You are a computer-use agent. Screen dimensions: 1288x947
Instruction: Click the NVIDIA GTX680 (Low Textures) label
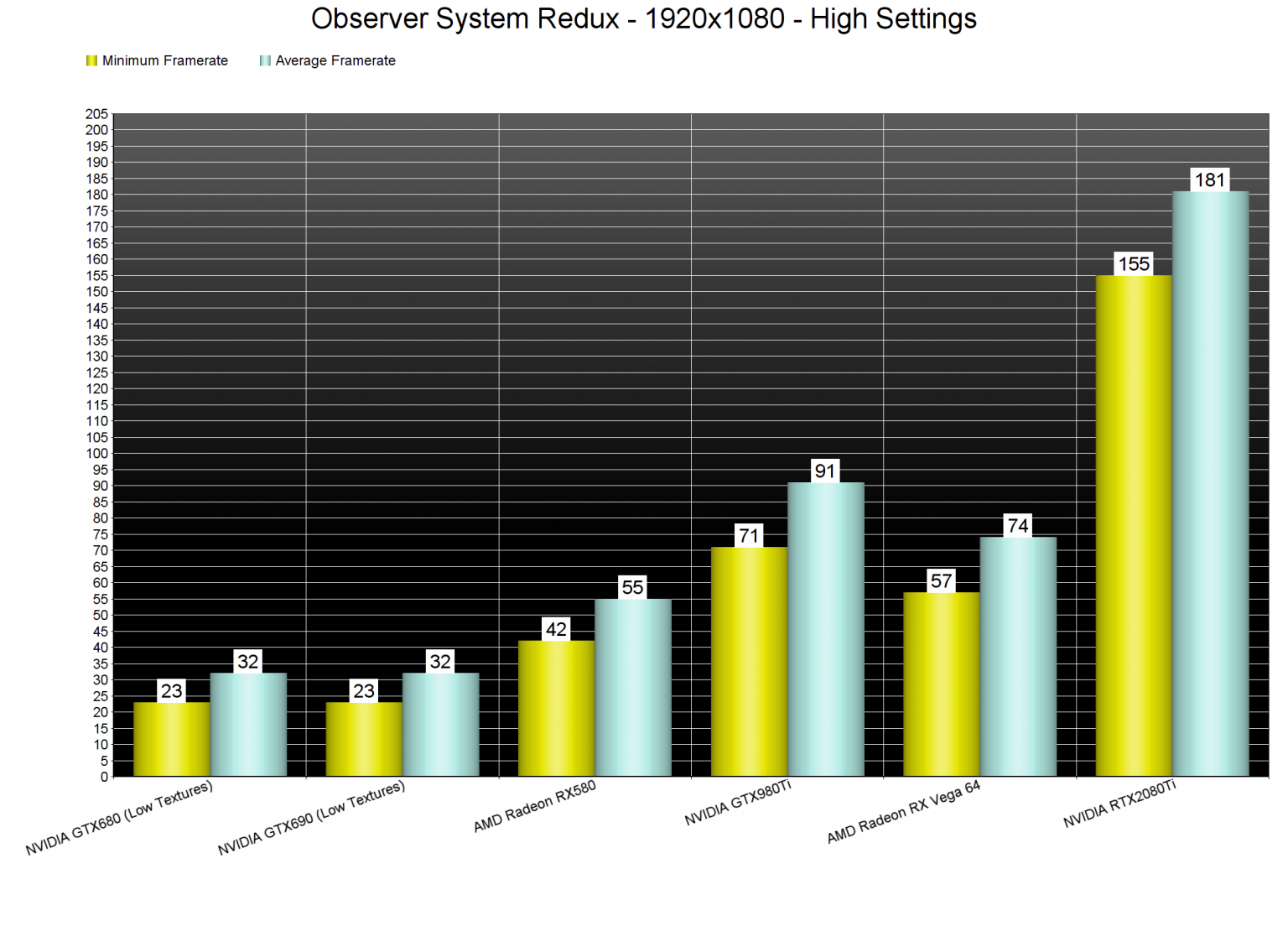pos(120,818)
